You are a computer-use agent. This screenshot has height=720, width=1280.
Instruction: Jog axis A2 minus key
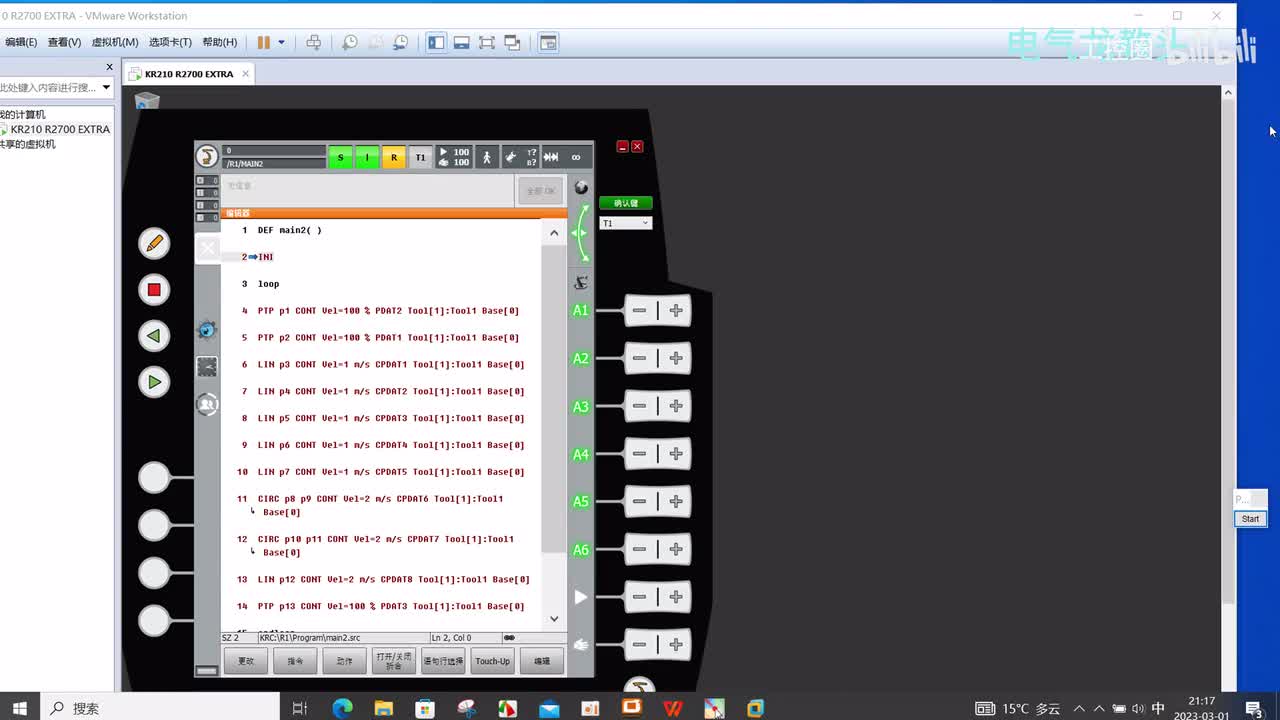[640, 358]
